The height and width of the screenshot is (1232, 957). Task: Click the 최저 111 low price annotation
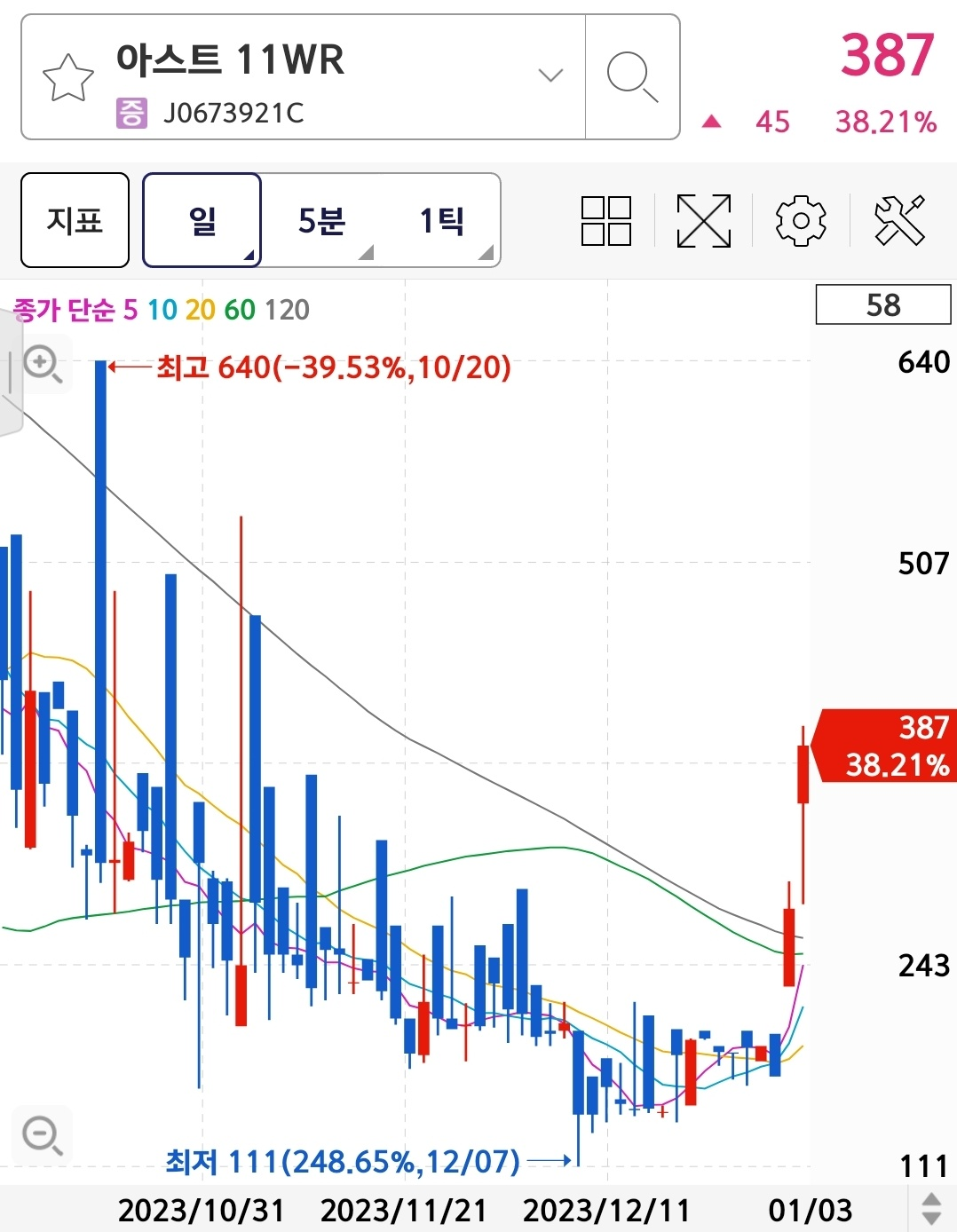pyautogui.click(x=343, y=1161)
